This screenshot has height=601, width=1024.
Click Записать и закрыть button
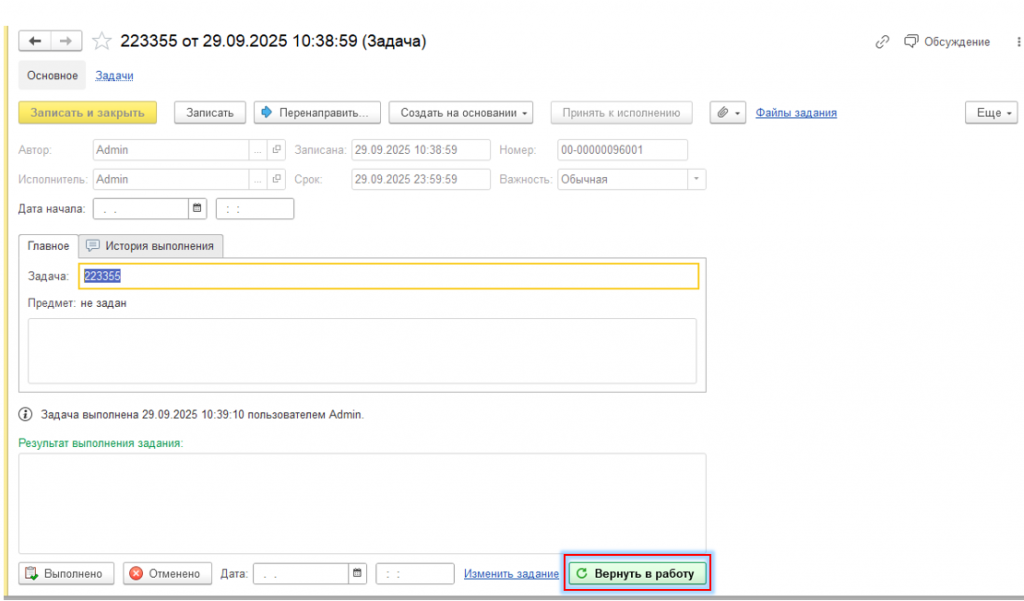pyautogui.click(x=88, y=112)
